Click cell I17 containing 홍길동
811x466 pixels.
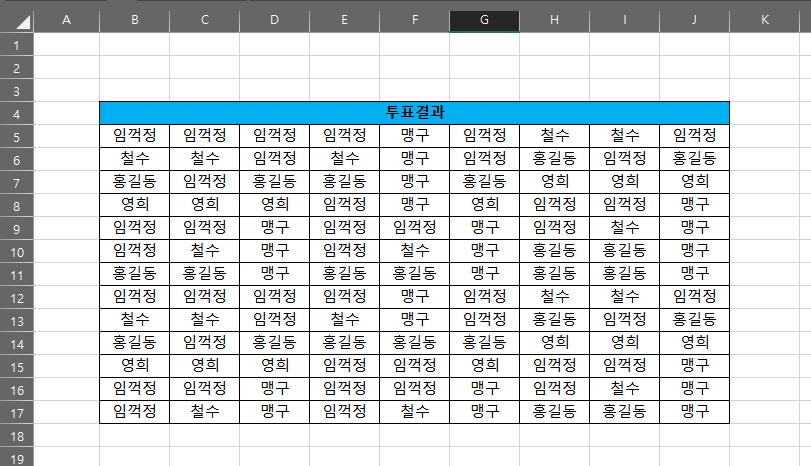624,412
